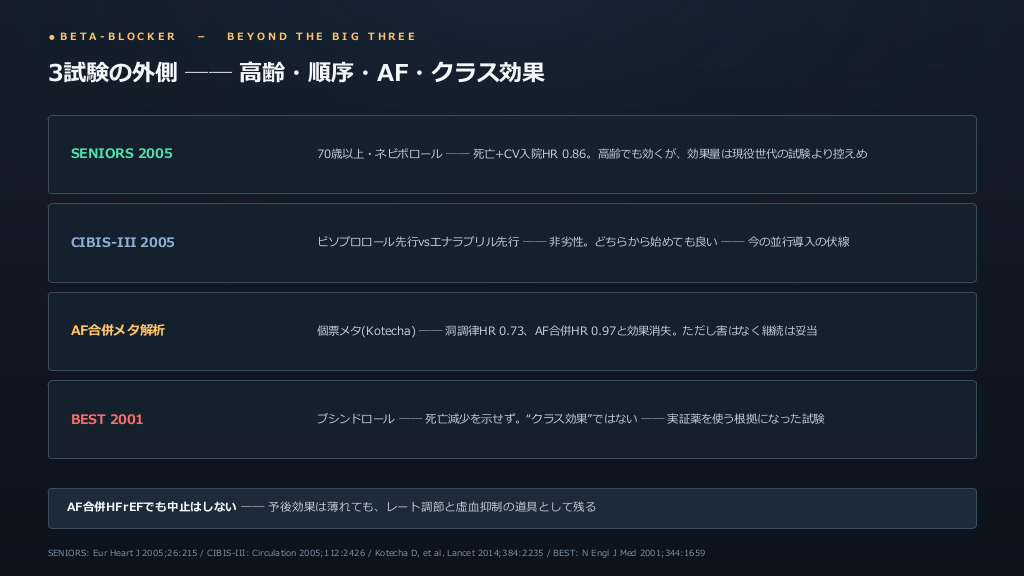The height and width of the screenshot is (576, 1024).
Task: Click the slide title 3試験の外側
Action: [113, 72]
